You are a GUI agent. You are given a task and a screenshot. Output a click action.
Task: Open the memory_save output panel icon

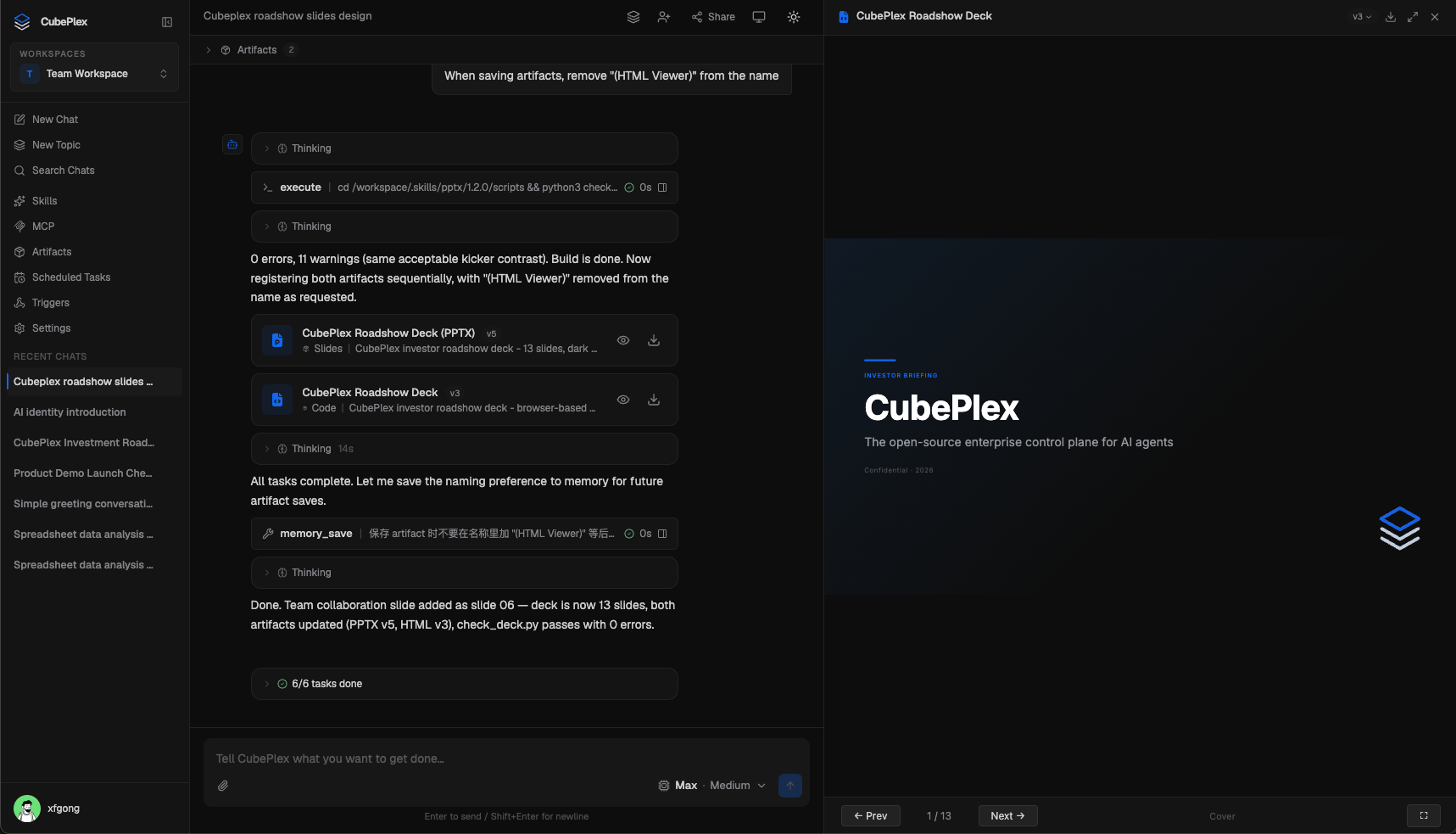click(663, 534)
